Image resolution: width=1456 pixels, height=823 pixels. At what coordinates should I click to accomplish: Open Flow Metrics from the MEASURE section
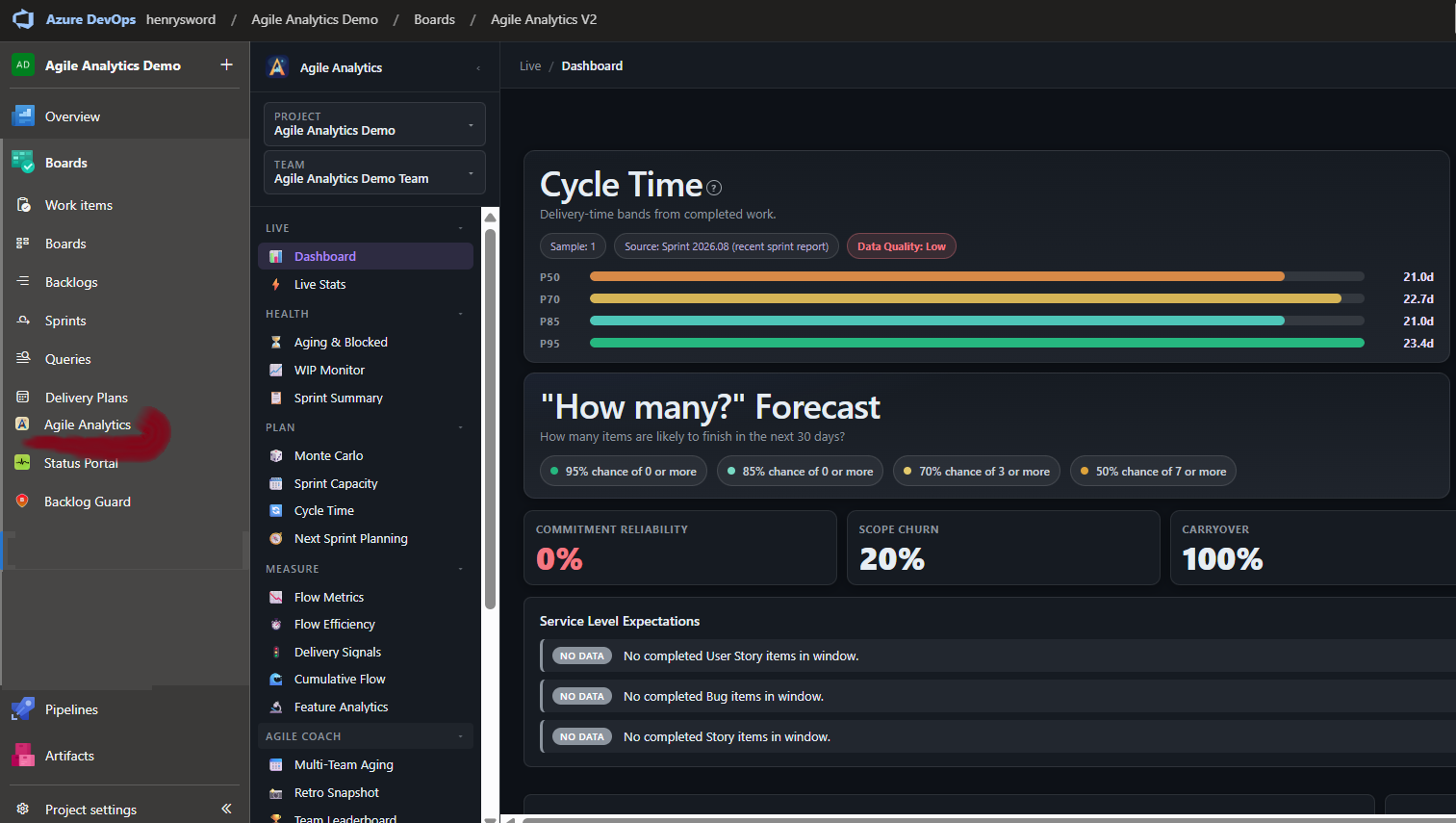tap(366, 597)
